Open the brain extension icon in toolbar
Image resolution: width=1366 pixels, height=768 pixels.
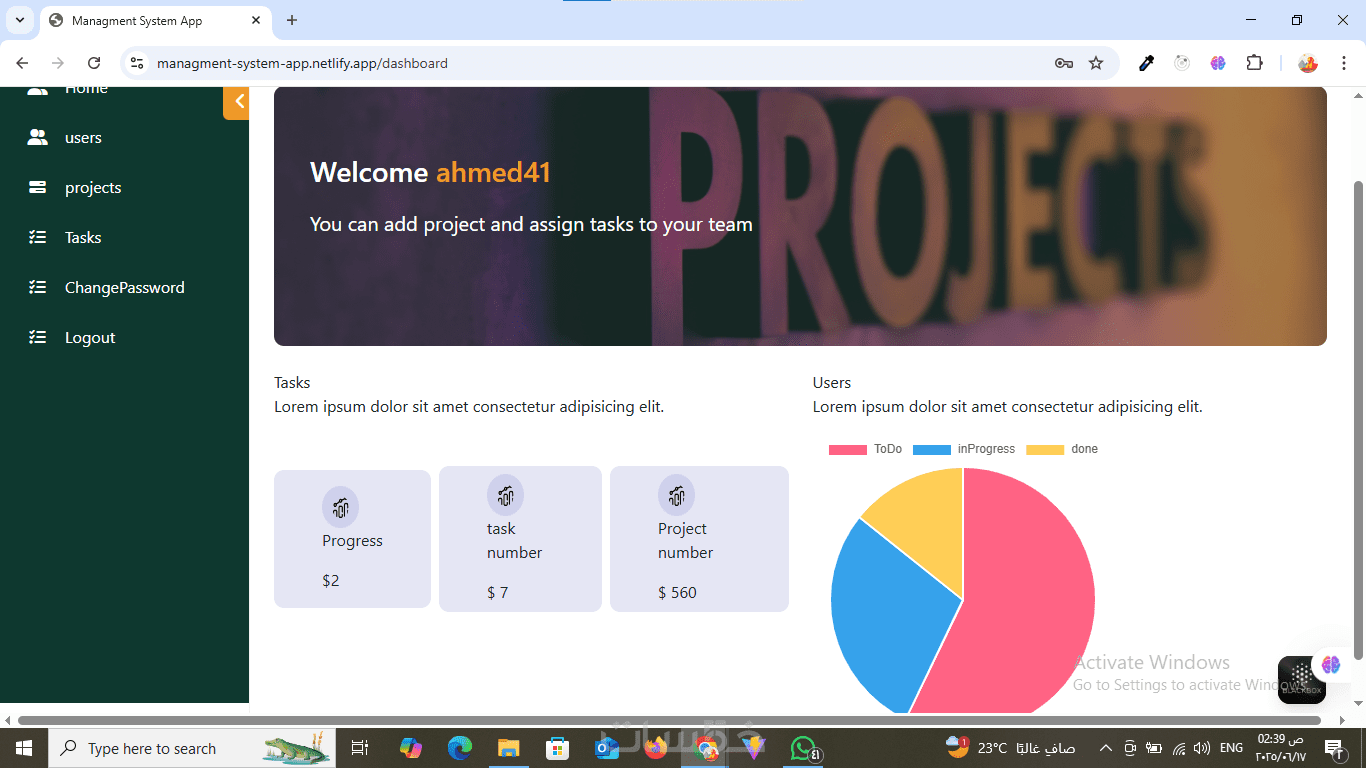click(1218, 63)
